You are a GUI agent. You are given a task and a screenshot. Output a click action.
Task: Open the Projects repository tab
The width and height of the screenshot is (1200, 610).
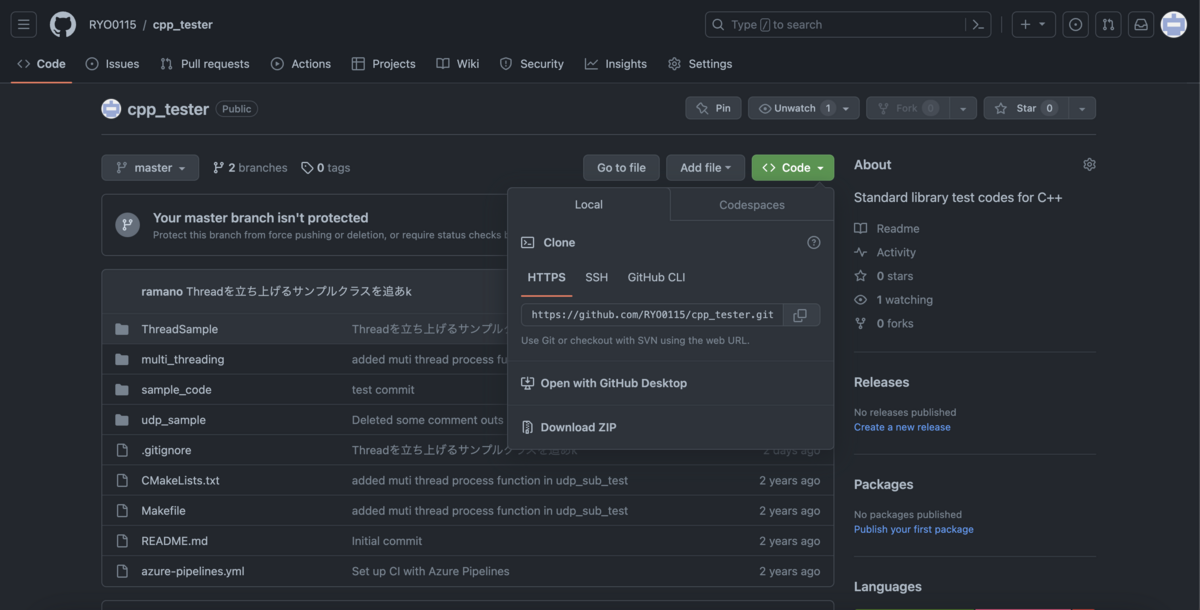384,64
